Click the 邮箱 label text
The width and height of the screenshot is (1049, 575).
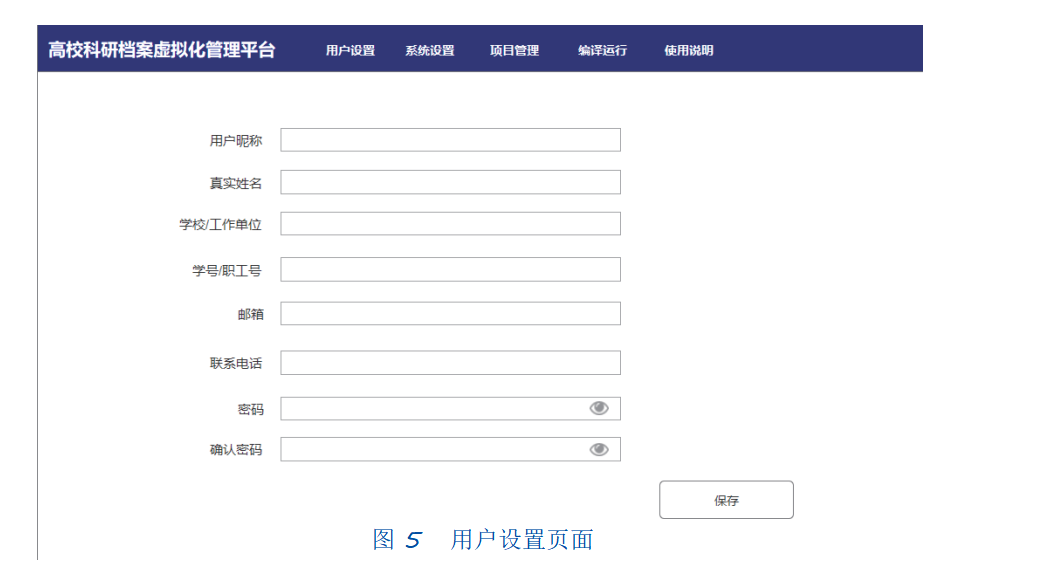click(x=250, y=314)
